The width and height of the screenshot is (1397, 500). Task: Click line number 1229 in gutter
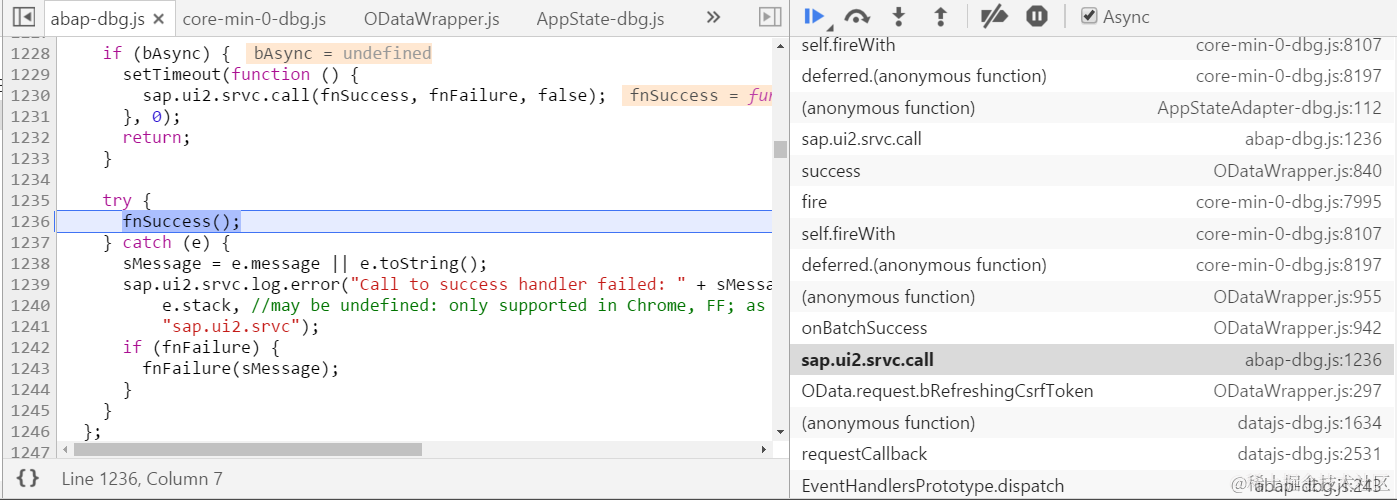(x=28, y=74)
